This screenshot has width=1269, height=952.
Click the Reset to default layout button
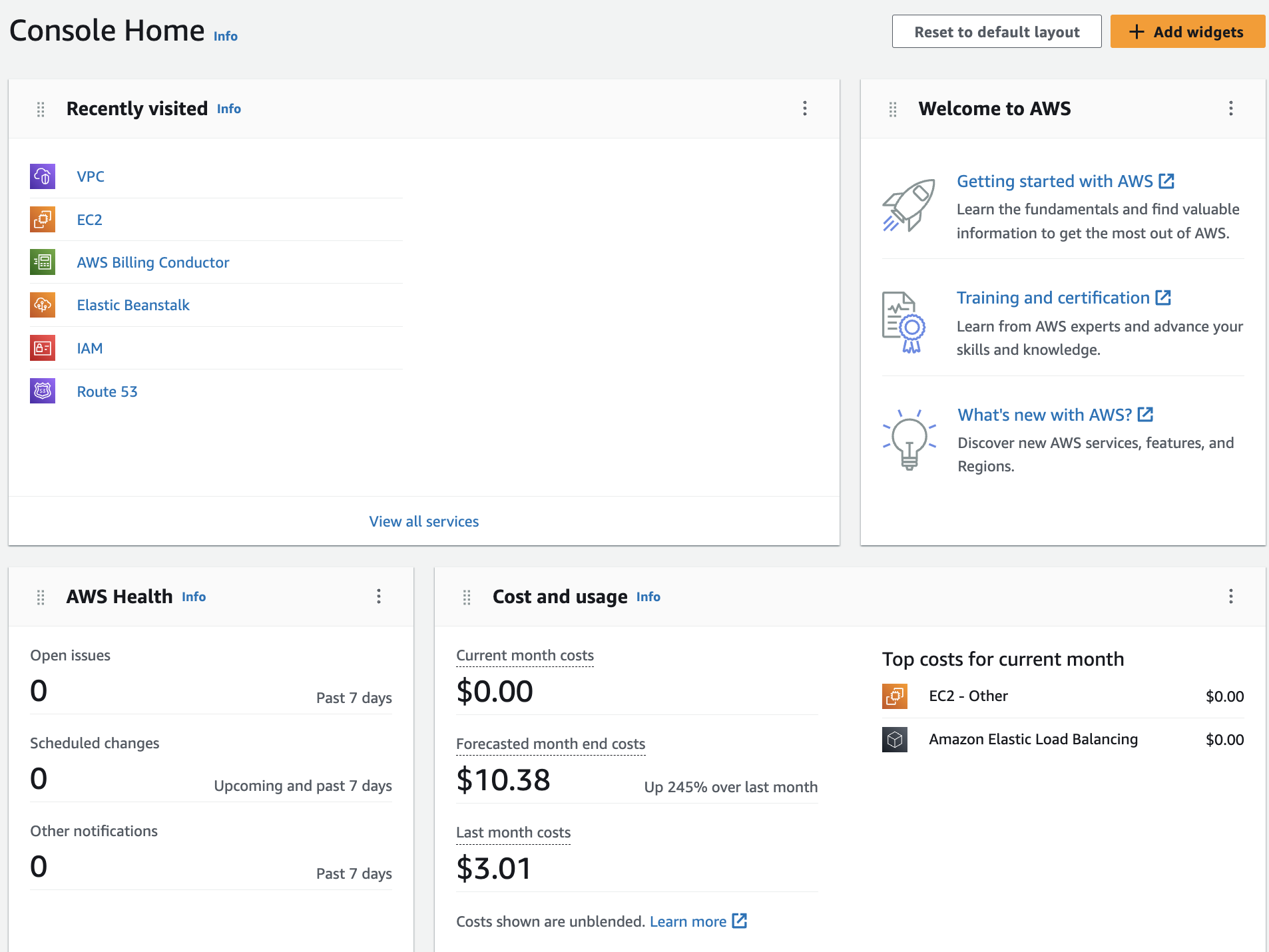pos(997,32)
